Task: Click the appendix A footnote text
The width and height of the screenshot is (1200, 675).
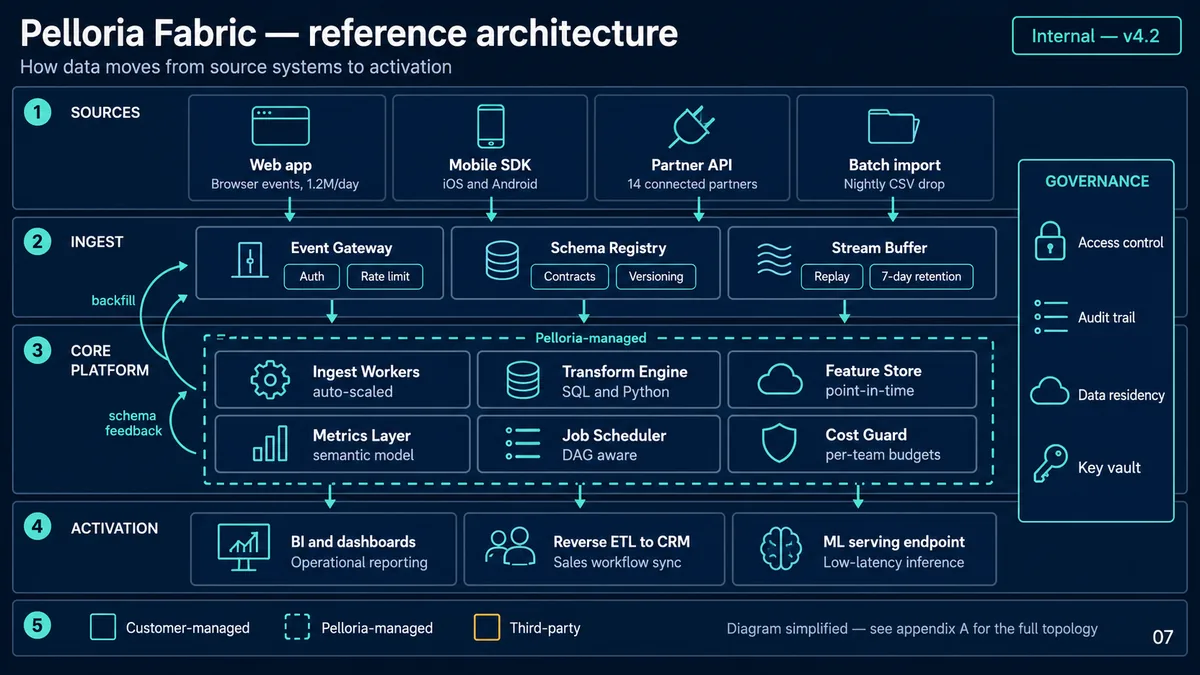Action: (912, 629)
